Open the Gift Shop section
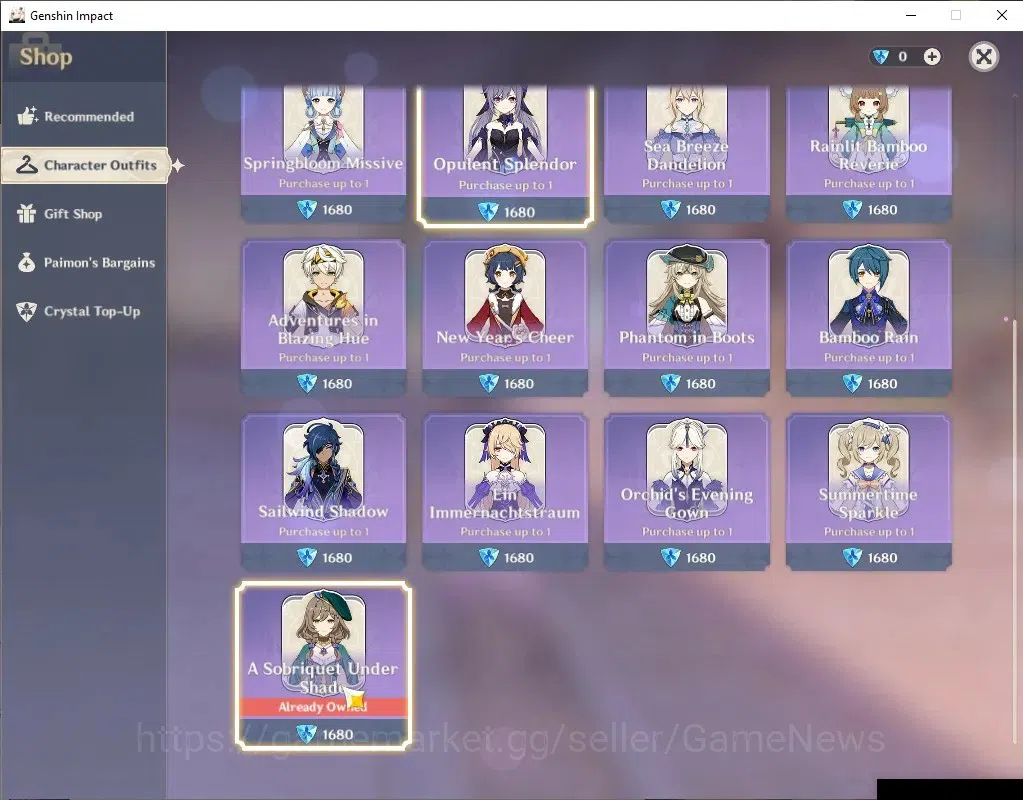1023x800 pixels. coord(84,214)
